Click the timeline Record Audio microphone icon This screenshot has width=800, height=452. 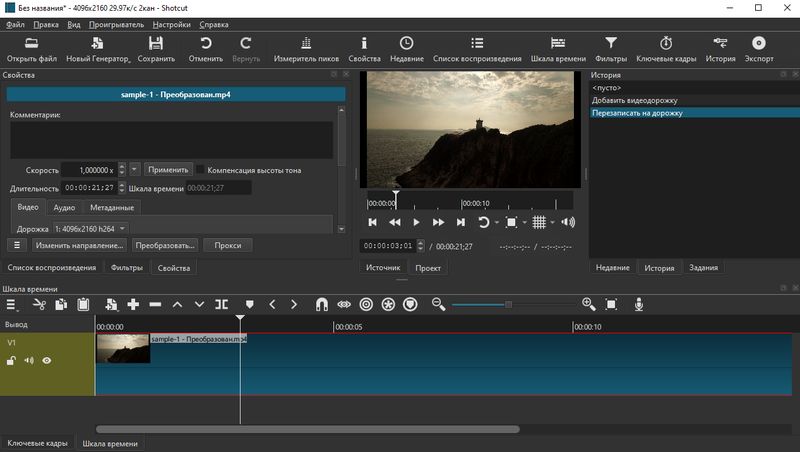[637, 304]
